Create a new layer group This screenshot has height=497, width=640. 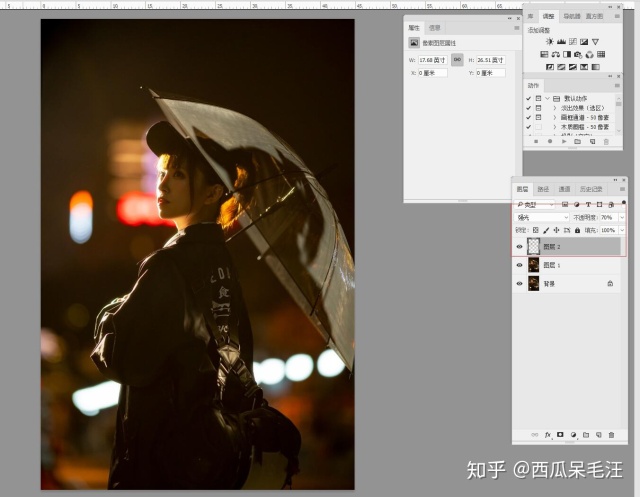(x=586, y=435)
